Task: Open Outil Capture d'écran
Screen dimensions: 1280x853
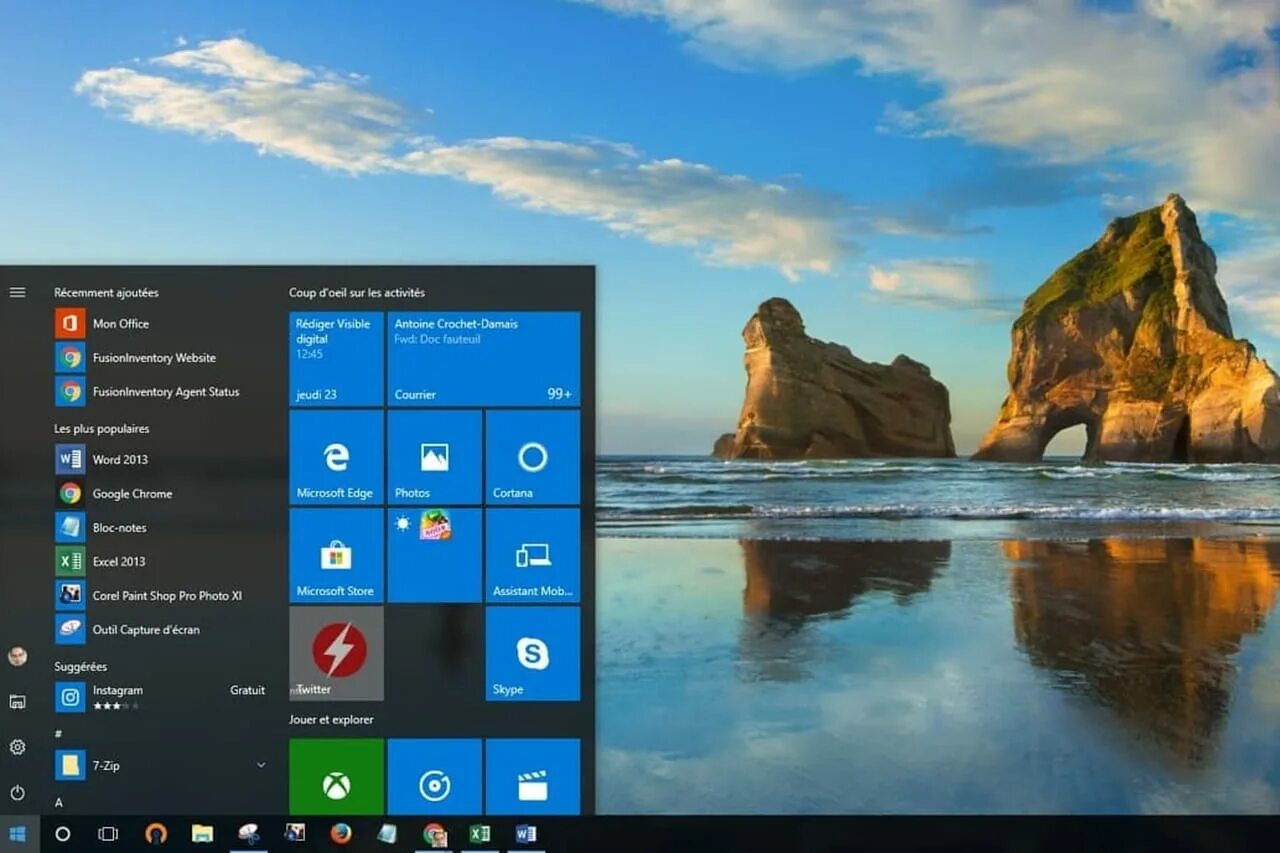Action: point(160,630)
